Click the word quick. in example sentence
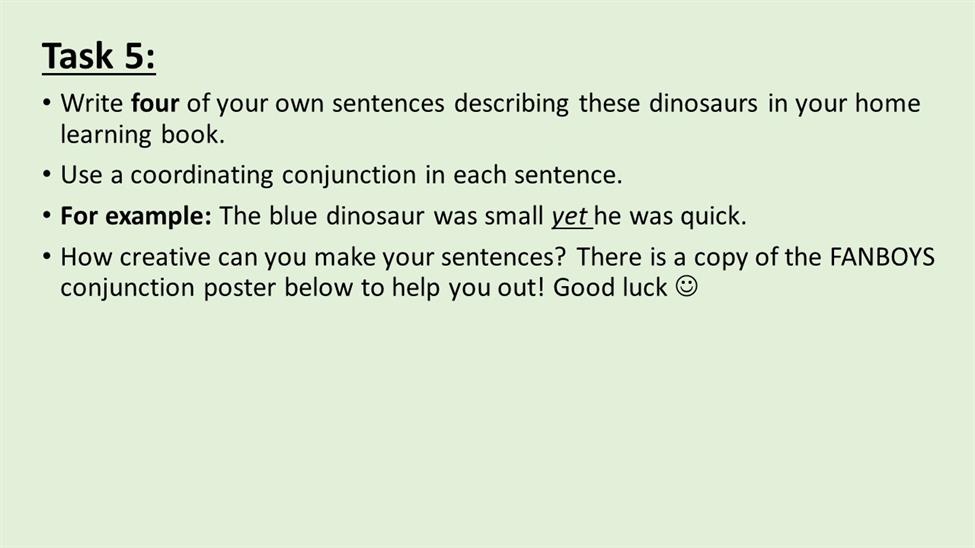975x548 pixels. [713, 216]
